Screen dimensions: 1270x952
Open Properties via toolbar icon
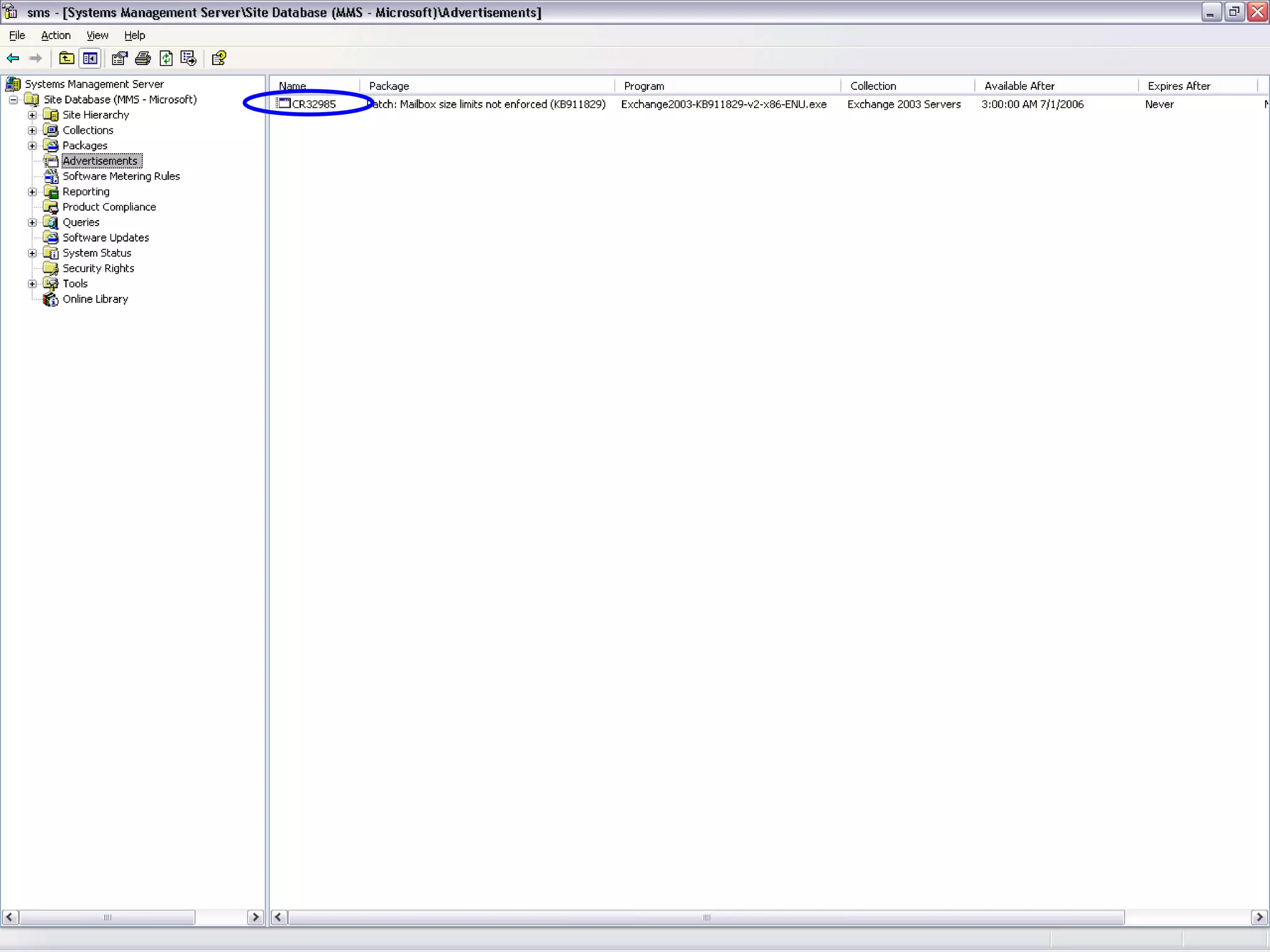(x=119, y=58)
